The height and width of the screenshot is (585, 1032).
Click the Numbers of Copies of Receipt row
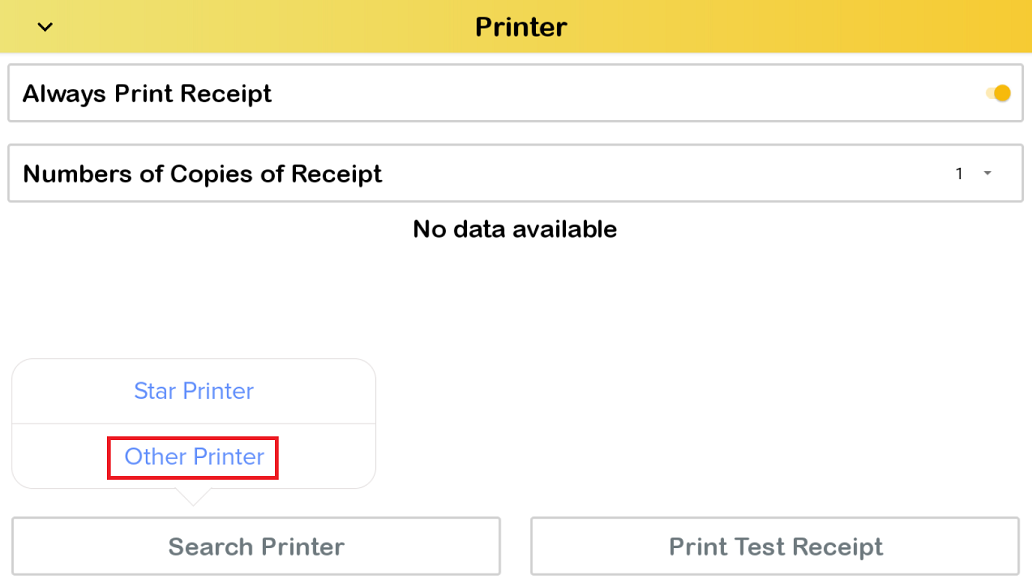click(400, 172)
